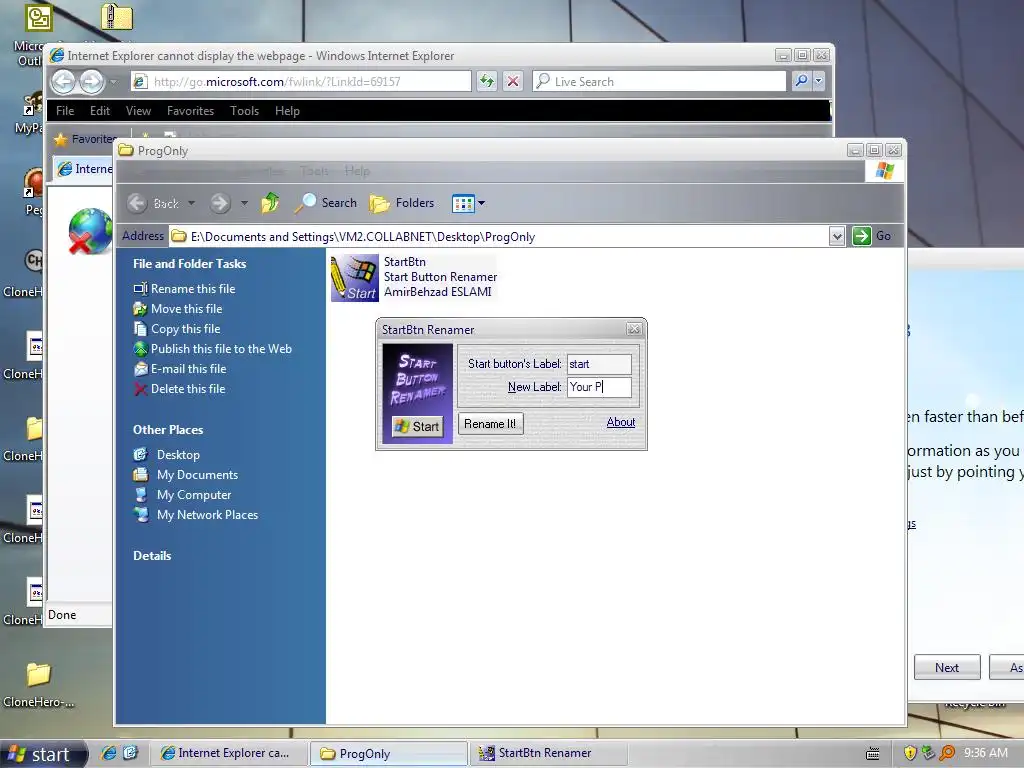This screenshot has height=768, width=1024.
Task: Toggle the Folders pane button
Action: [x=402, y=203]
